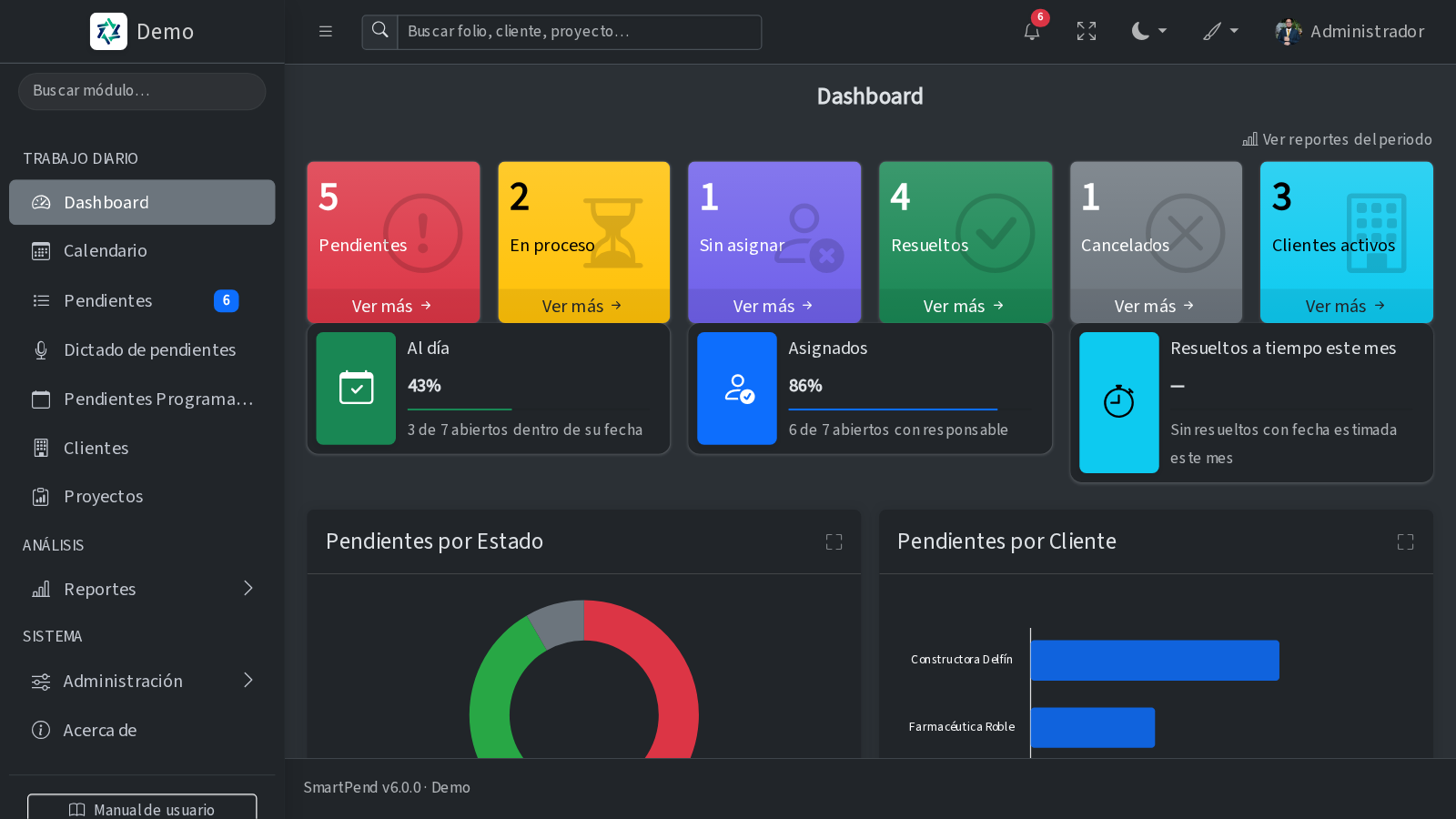Expand the Administración submenu chevron
Viewport: 1456px width, 819px height.
(248, 681)
